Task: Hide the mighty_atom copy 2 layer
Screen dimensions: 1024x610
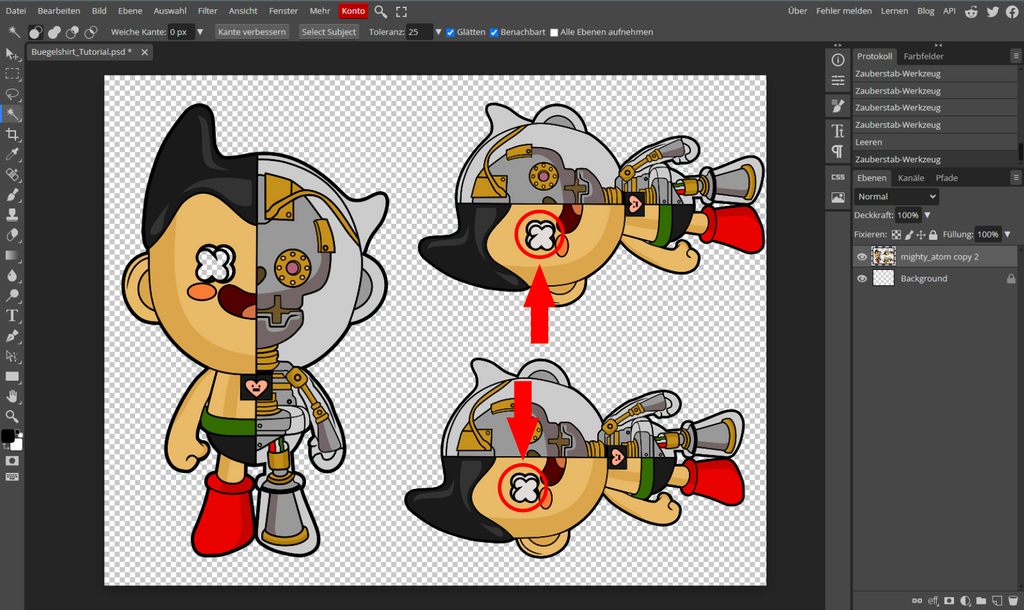Action: (x=861, y=257)
